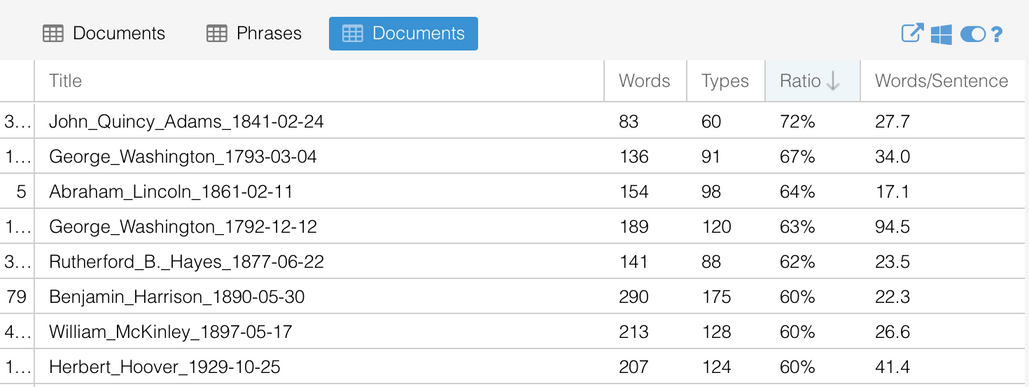1029x387 pixels.
Task: Select Abraham_Lincoln_1861-02-11 document row
Action: pyautogui.click(x=512, y=192)
